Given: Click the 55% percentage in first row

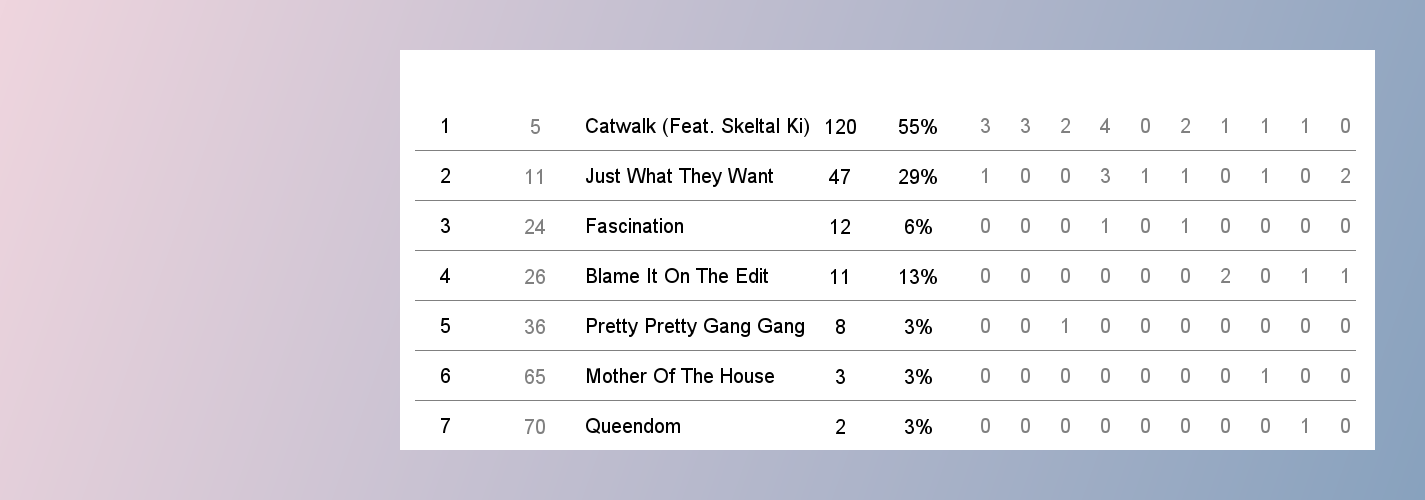Looking at the screenshot, I should point(917,127).
